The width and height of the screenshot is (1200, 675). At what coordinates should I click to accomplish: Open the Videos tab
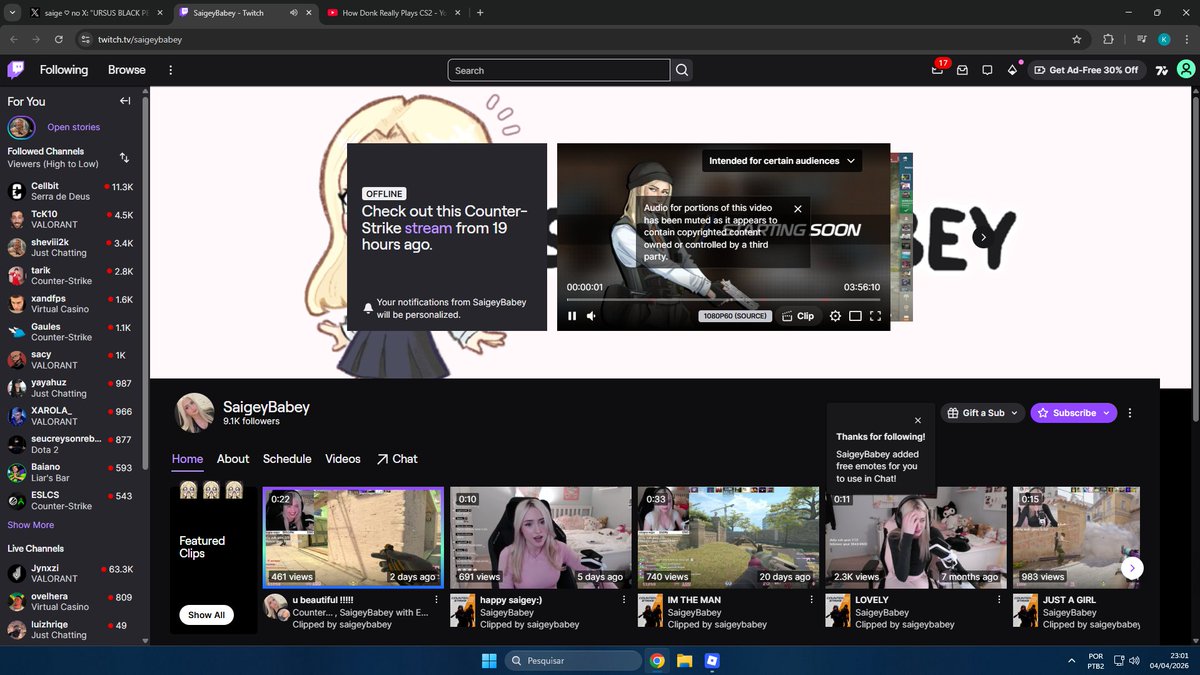point(343,459)
